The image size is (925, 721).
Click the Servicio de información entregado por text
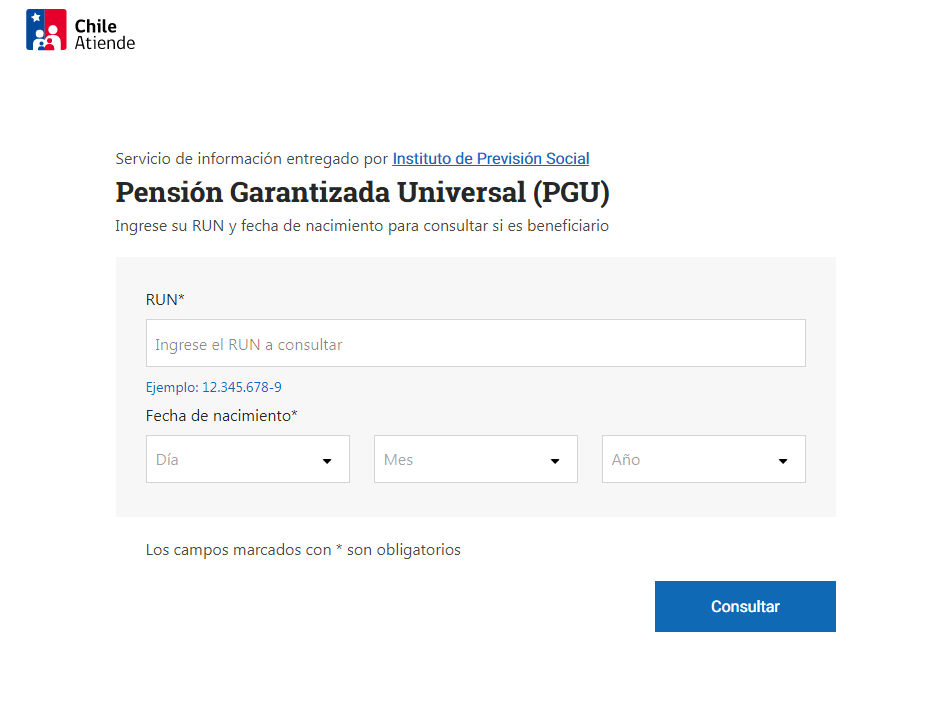click(251, 159)
